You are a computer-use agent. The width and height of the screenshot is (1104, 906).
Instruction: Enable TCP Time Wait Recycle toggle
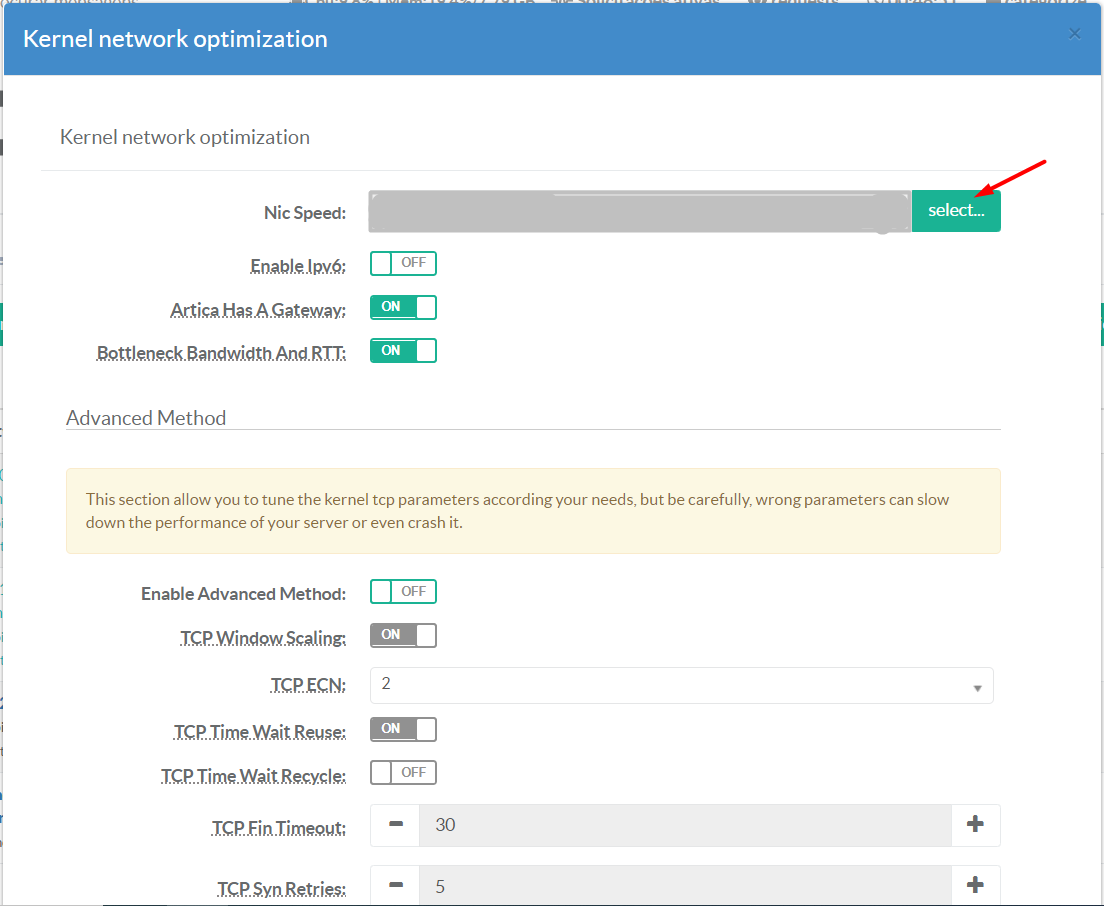tap(403, 773)
